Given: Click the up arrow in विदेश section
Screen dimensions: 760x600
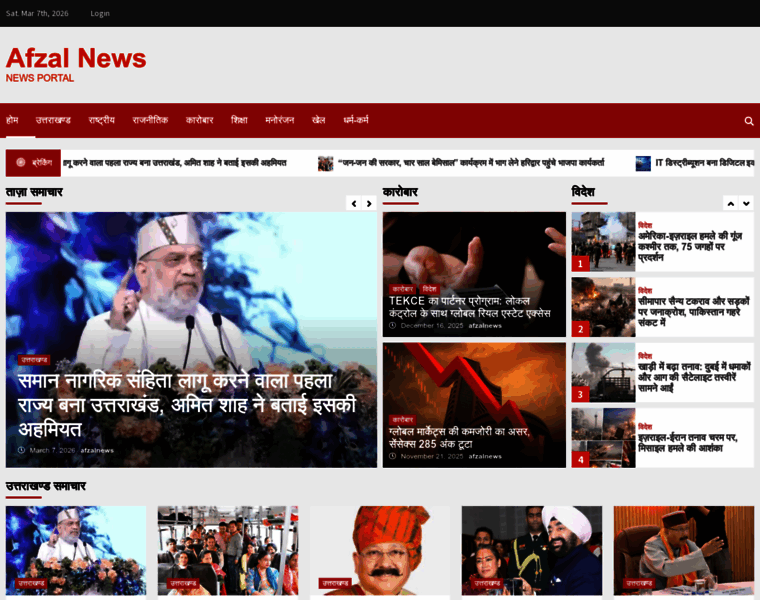Looking at the screenshot, I should 731,203.
